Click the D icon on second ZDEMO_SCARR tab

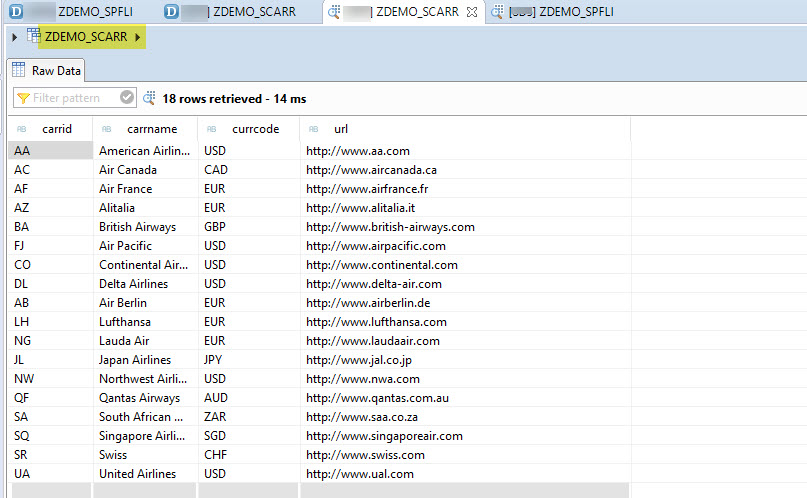171,11
